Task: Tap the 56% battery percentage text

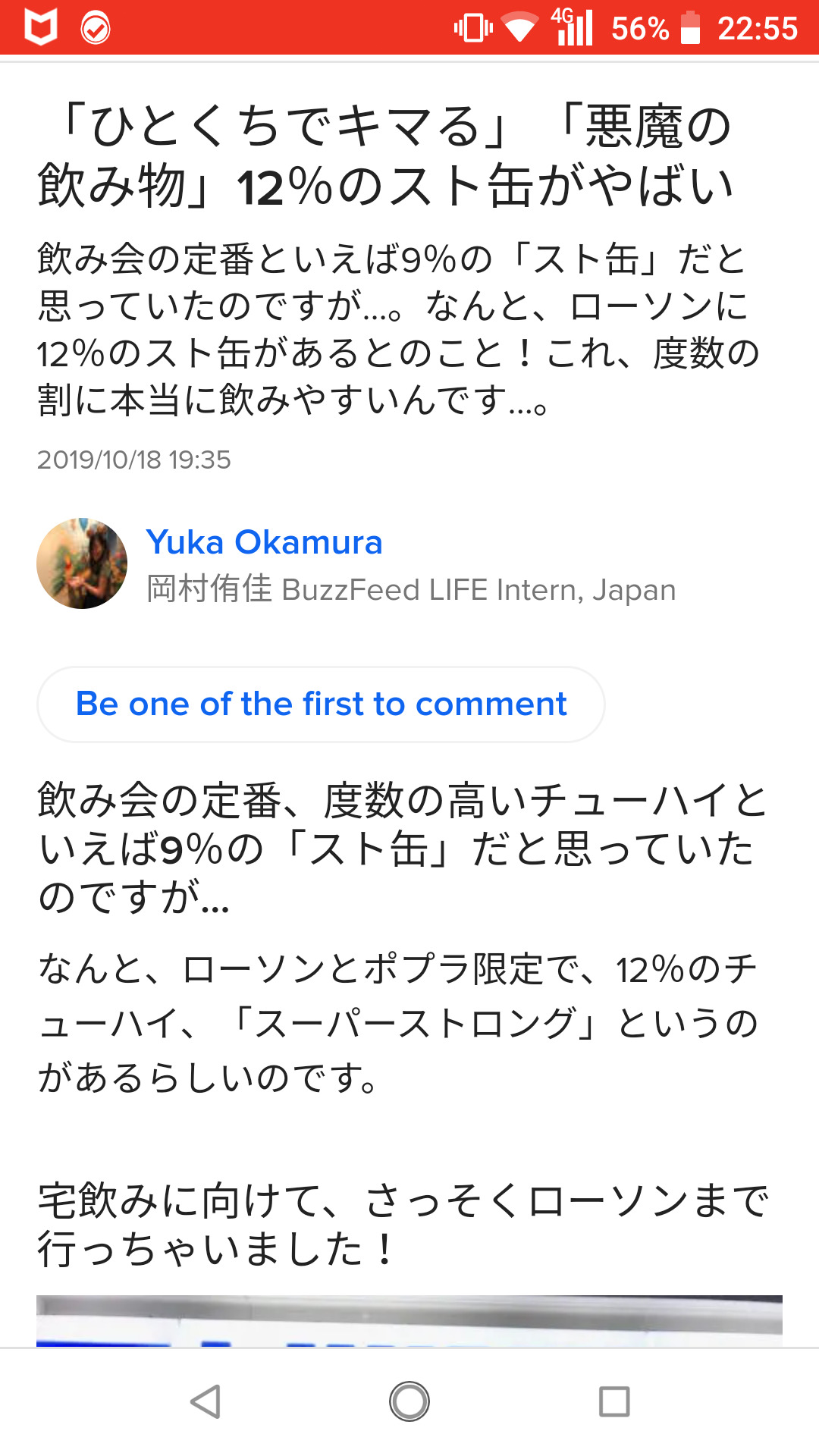Action: tap(640, 29)
